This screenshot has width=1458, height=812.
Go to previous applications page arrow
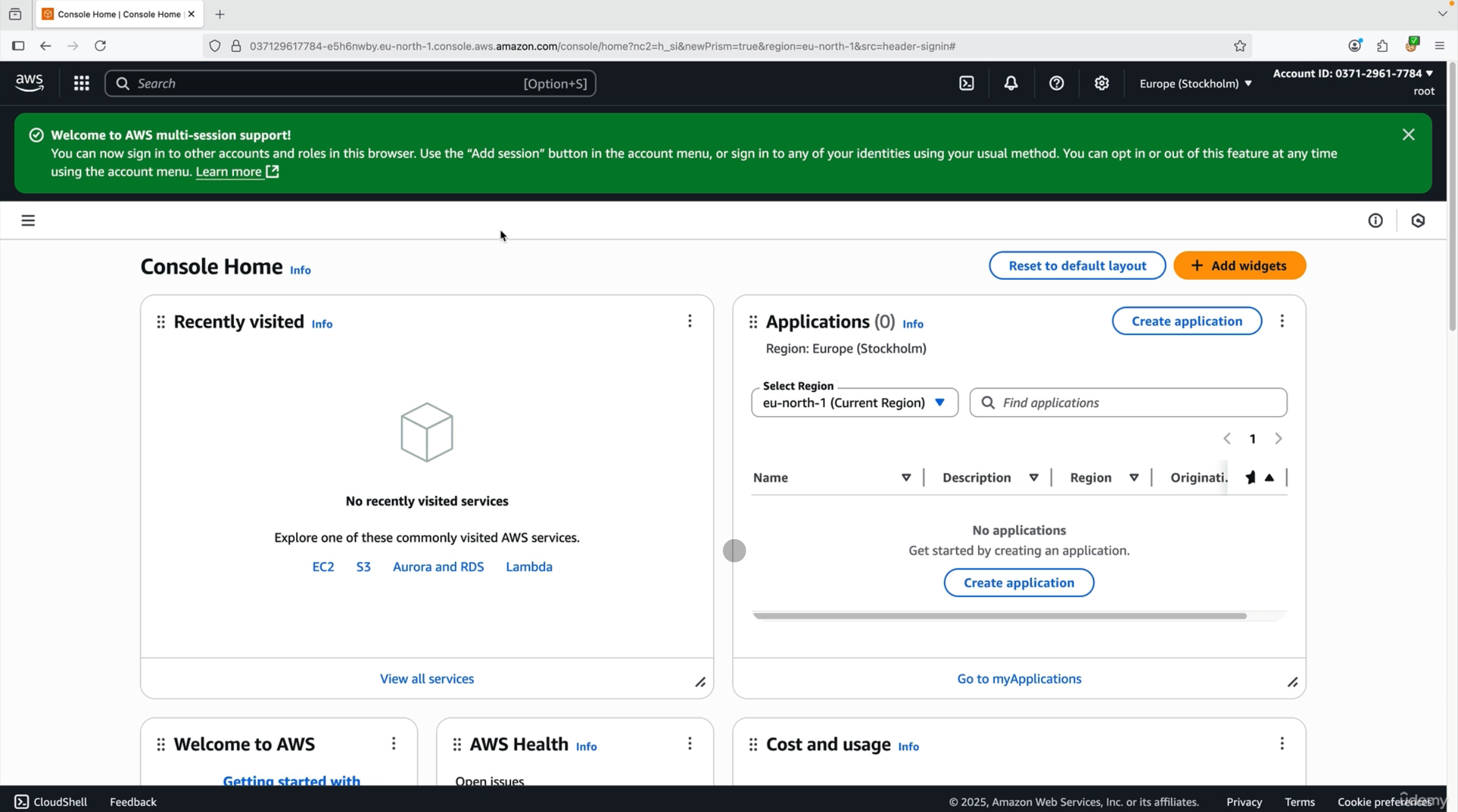[1227, 438]
